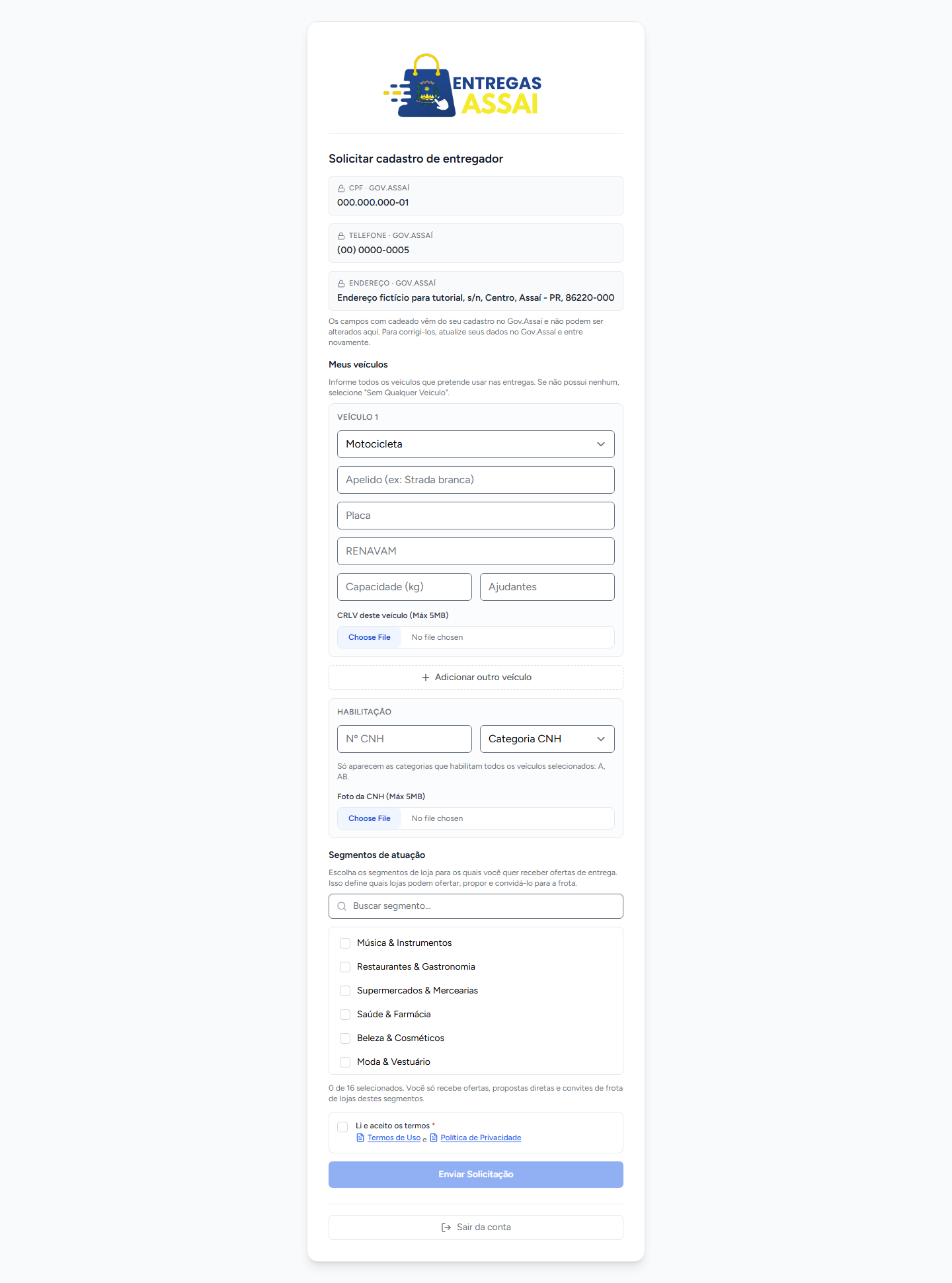Click the phone value (00) 0000-0005
Image resolution: width=952 pixels, height=1283 pixels.
(373, 250)
